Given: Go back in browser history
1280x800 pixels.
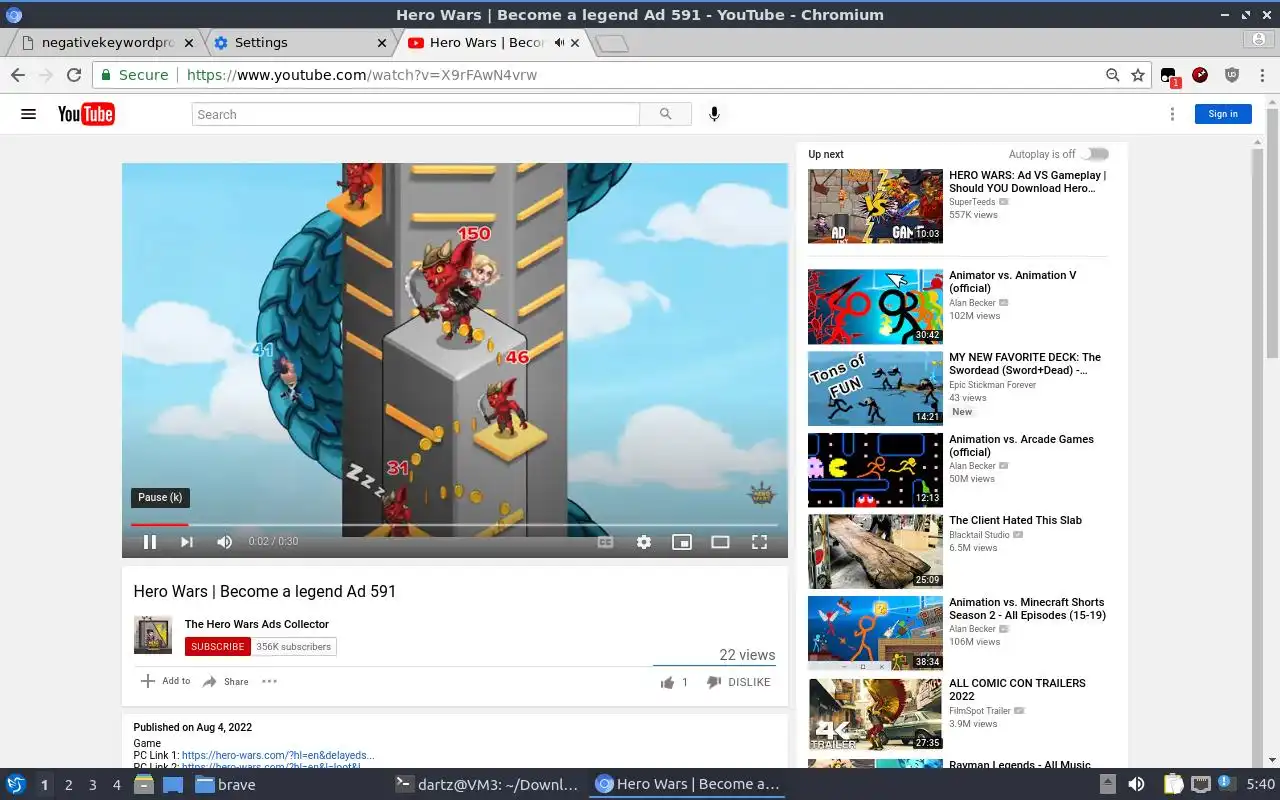Looking at the screenshot, I should click(18, 75).
